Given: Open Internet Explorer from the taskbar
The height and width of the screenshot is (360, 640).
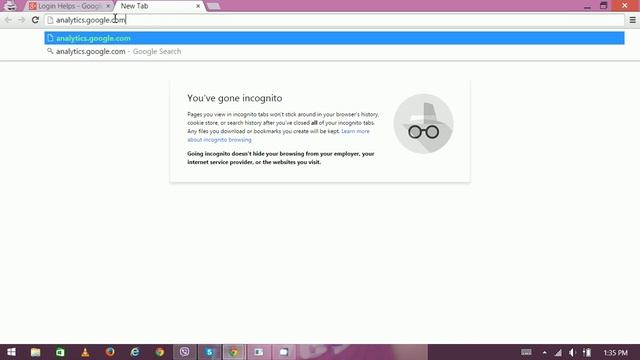Looking at the screenshot, I should point(135,352).
